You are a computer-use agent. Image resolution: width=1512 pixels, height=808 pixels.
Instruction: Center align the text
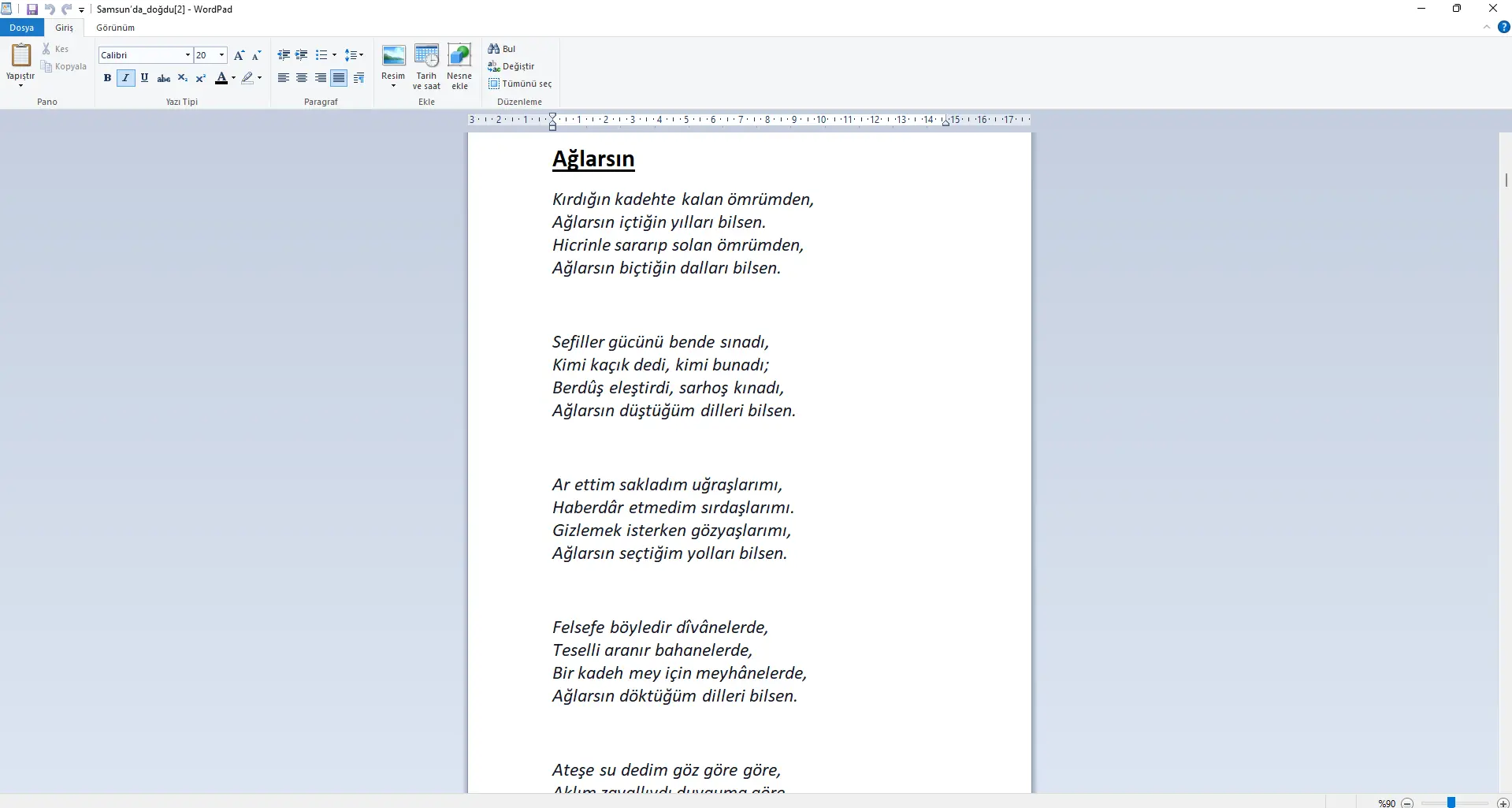coord(302,78)
